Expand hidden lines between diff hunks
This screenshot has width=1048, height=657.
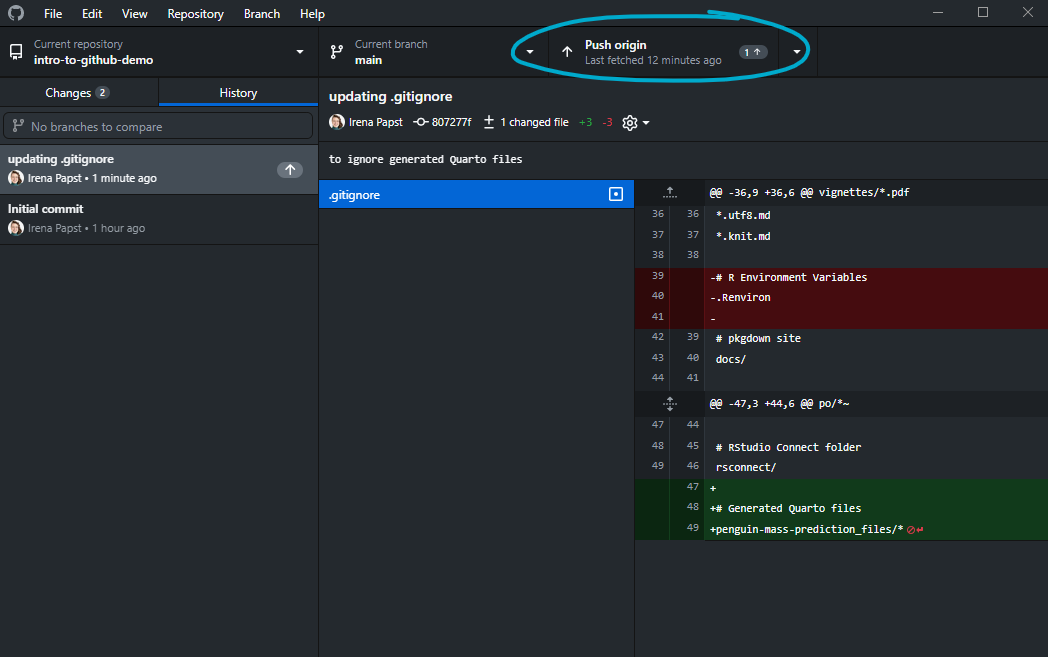click(x=670, y=404)
